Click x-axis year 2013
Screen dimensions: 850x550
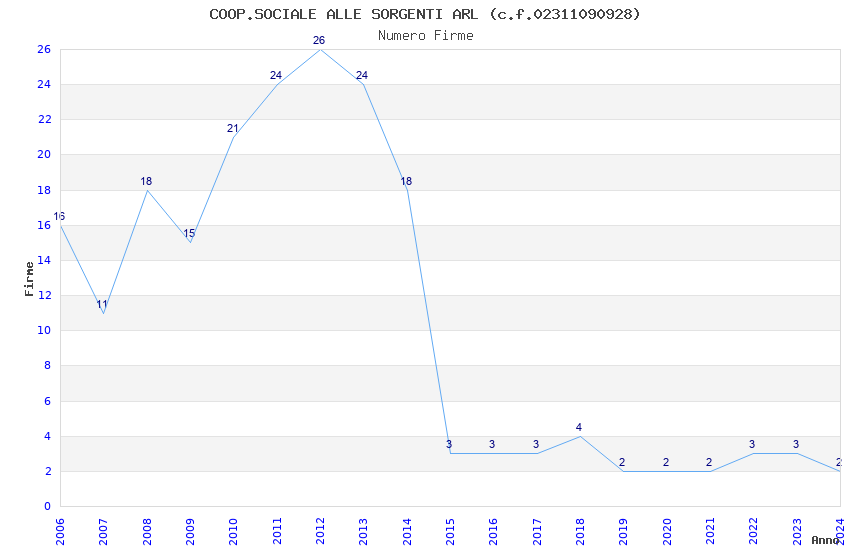[363, 531]
